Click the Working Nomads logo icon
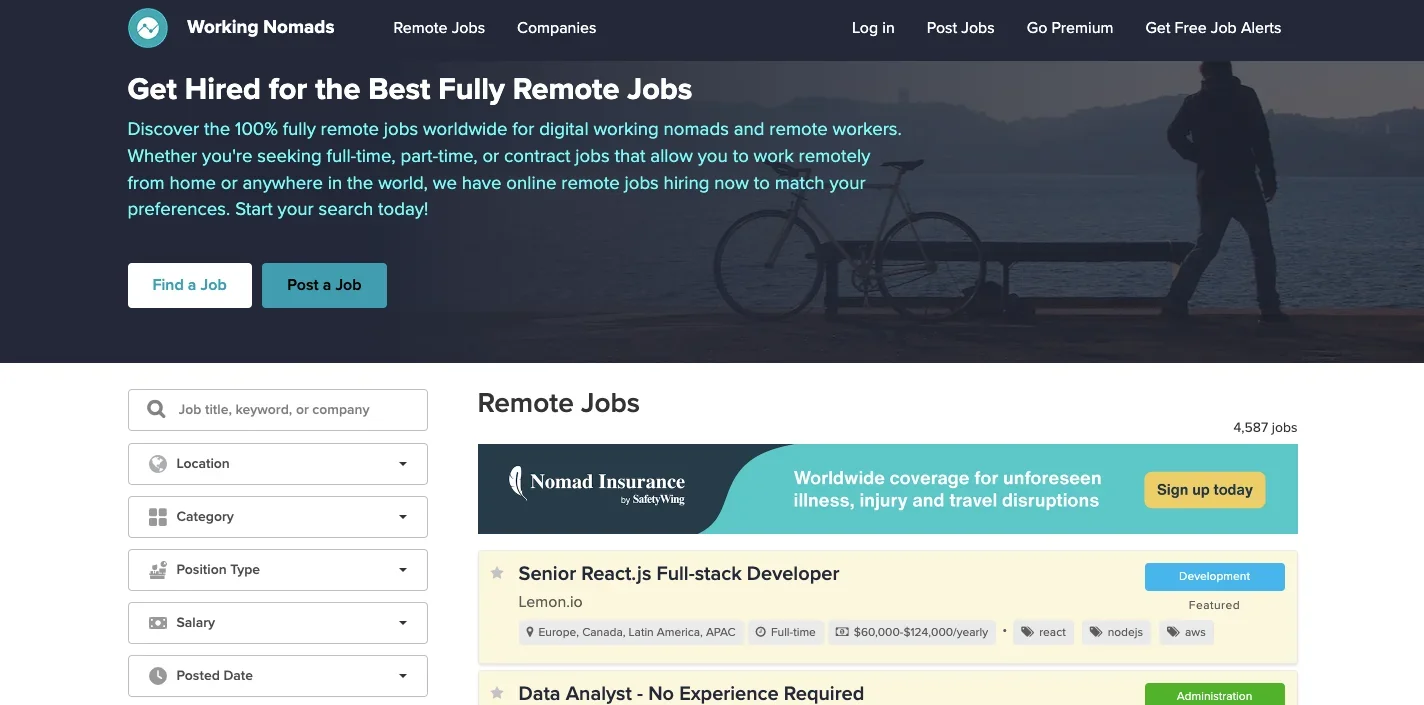This screenshot has height=705, width=1424. tap(148, 28)
